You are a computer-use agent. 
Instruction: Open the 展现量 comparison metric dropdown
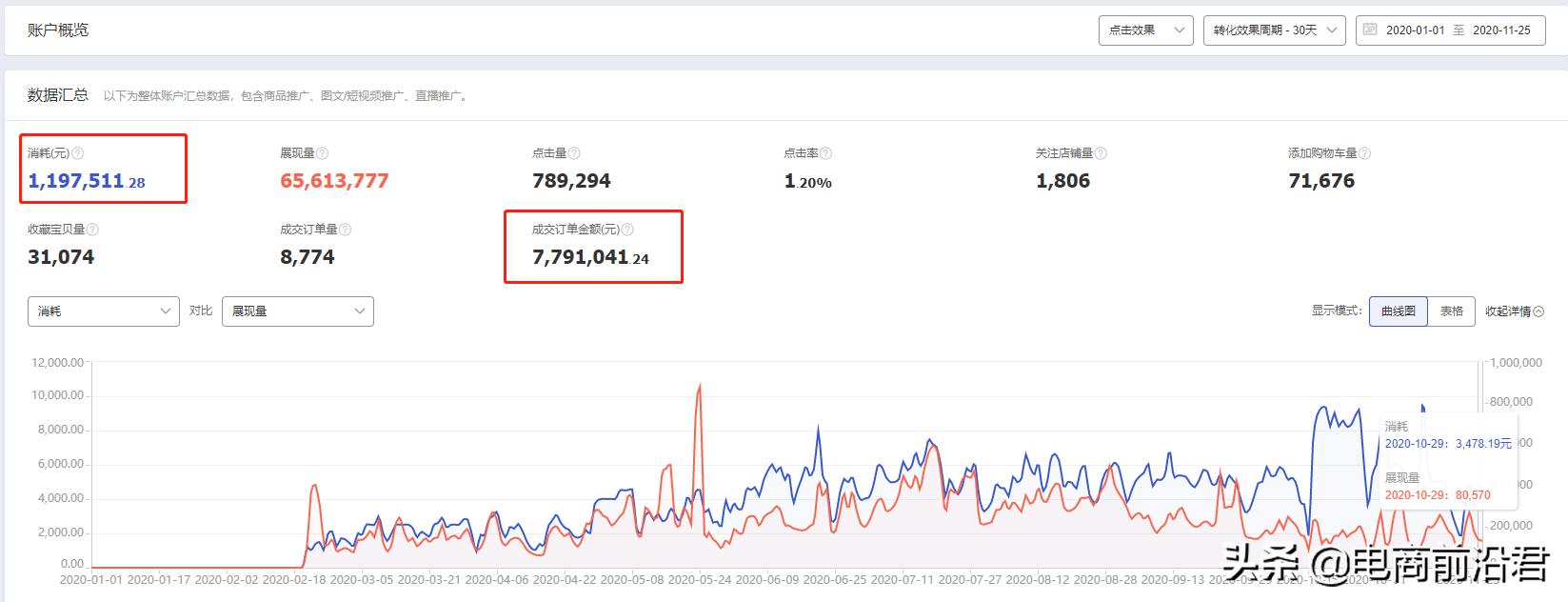coord(297,311)
